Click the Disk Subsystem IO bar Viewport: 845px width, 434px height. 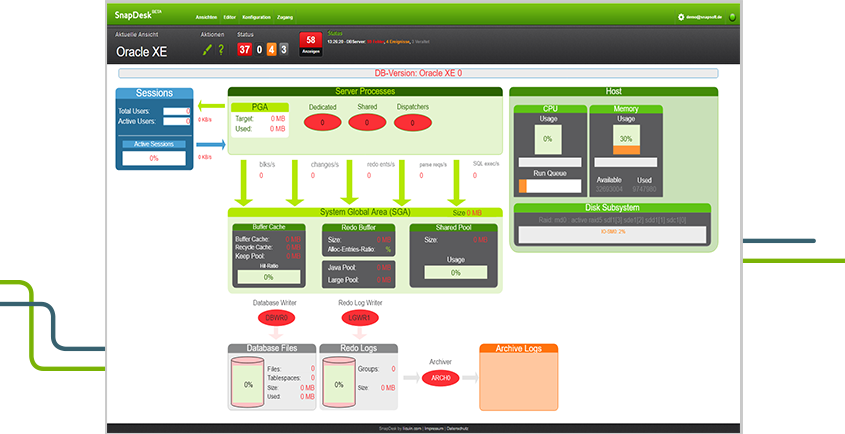[612, 235]
